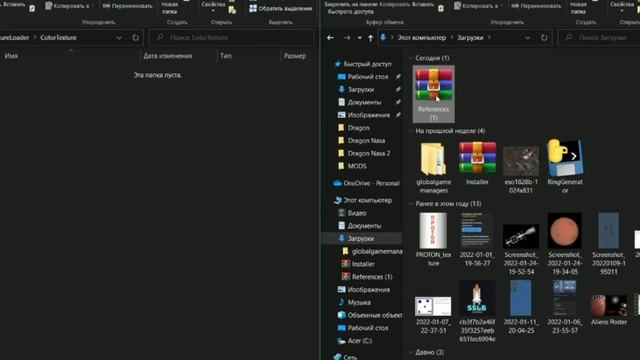This screenshot has width=640, height=360.
Task: Refresh the Downloads window
Action: [x=544, y=38]
